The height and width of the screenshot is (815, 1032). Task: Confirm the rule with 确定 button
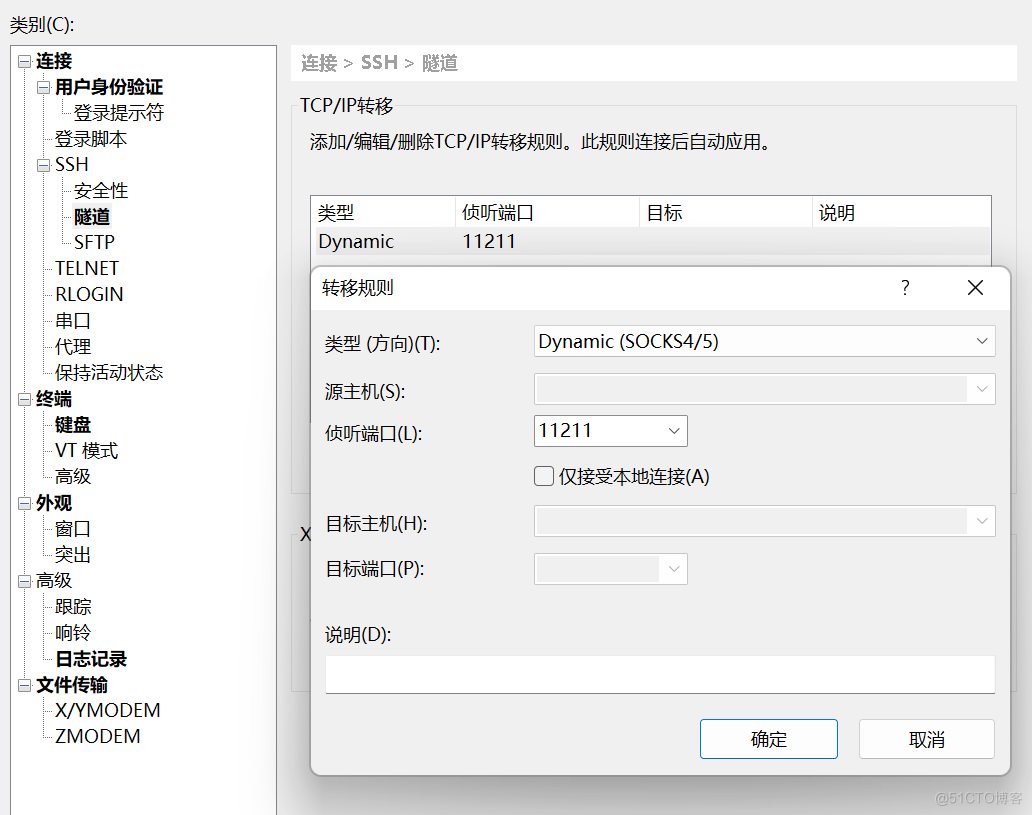coord(768,738)
